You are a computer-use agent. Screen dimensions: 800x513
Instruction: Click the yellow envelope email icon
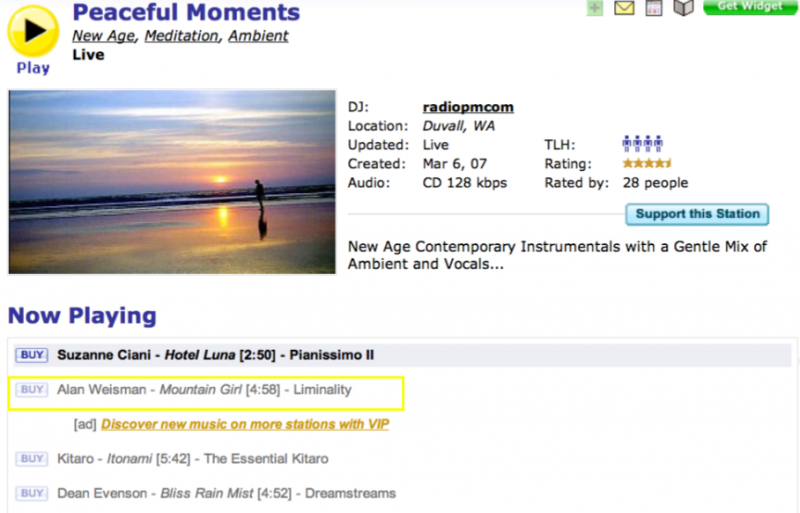tap(624, 8)
